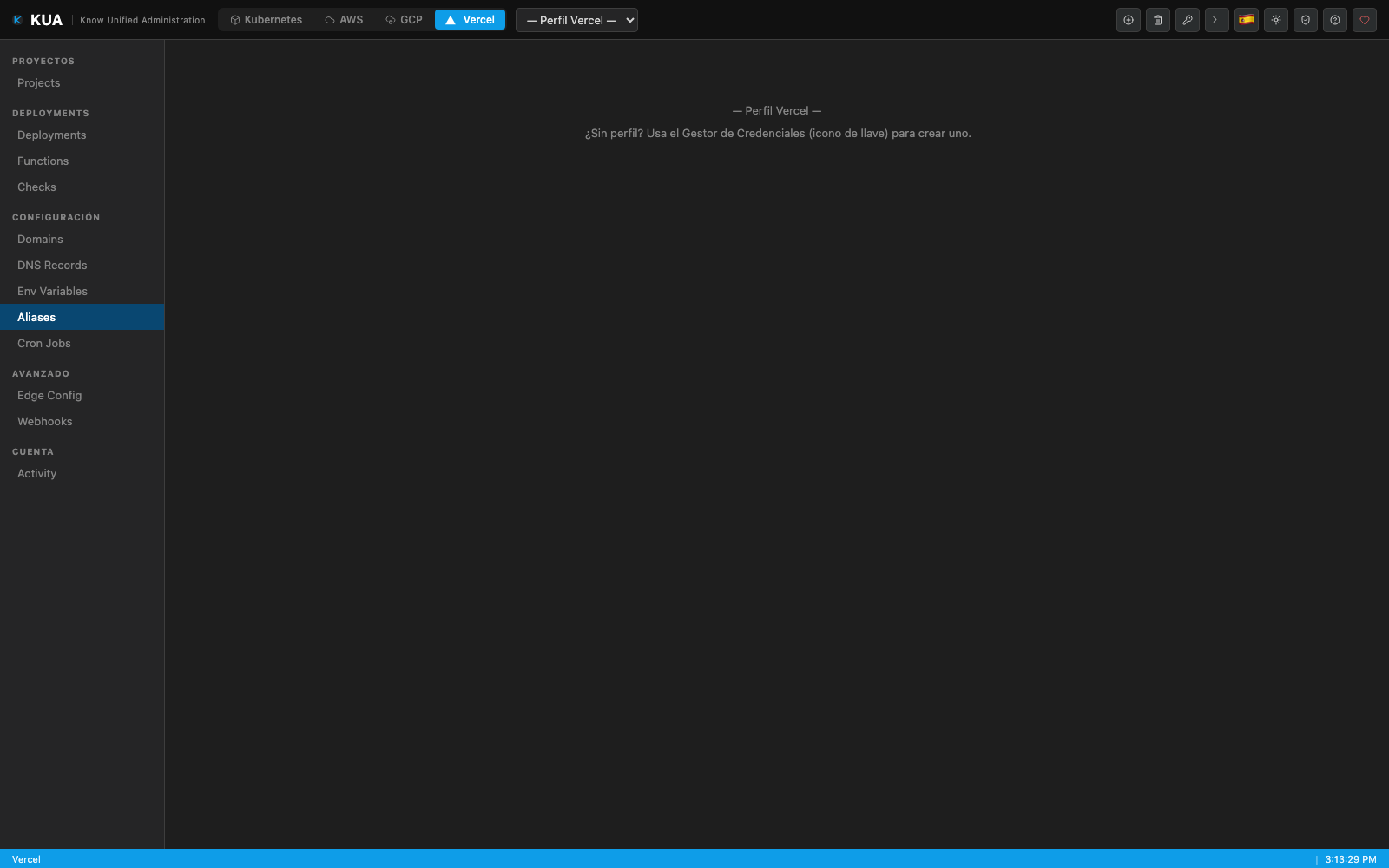Click the red heart icon
The width and height of the screenshot is (1389, 868).
click(x=1365, y=20)
